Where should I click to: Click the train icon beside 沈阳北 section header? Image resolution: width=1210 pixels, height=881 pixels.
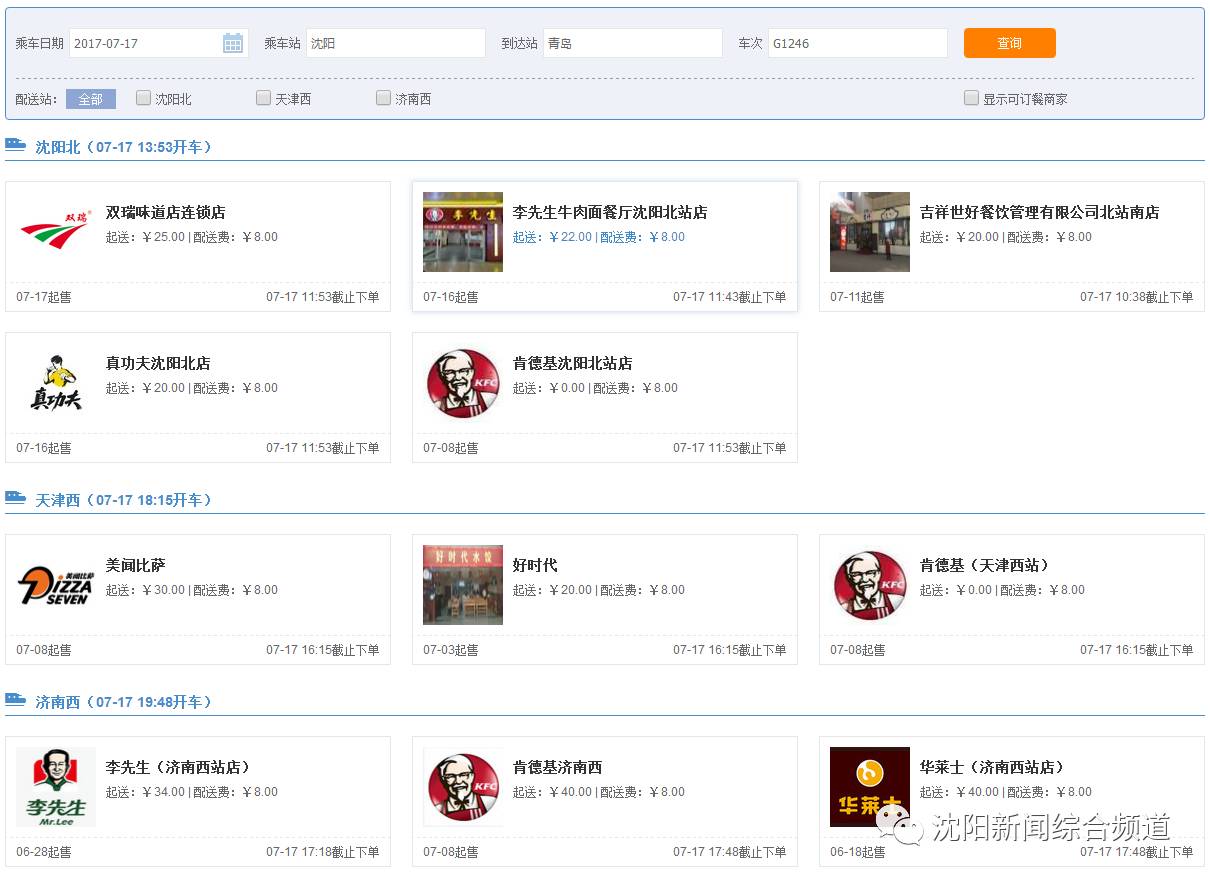click(15, 145)
